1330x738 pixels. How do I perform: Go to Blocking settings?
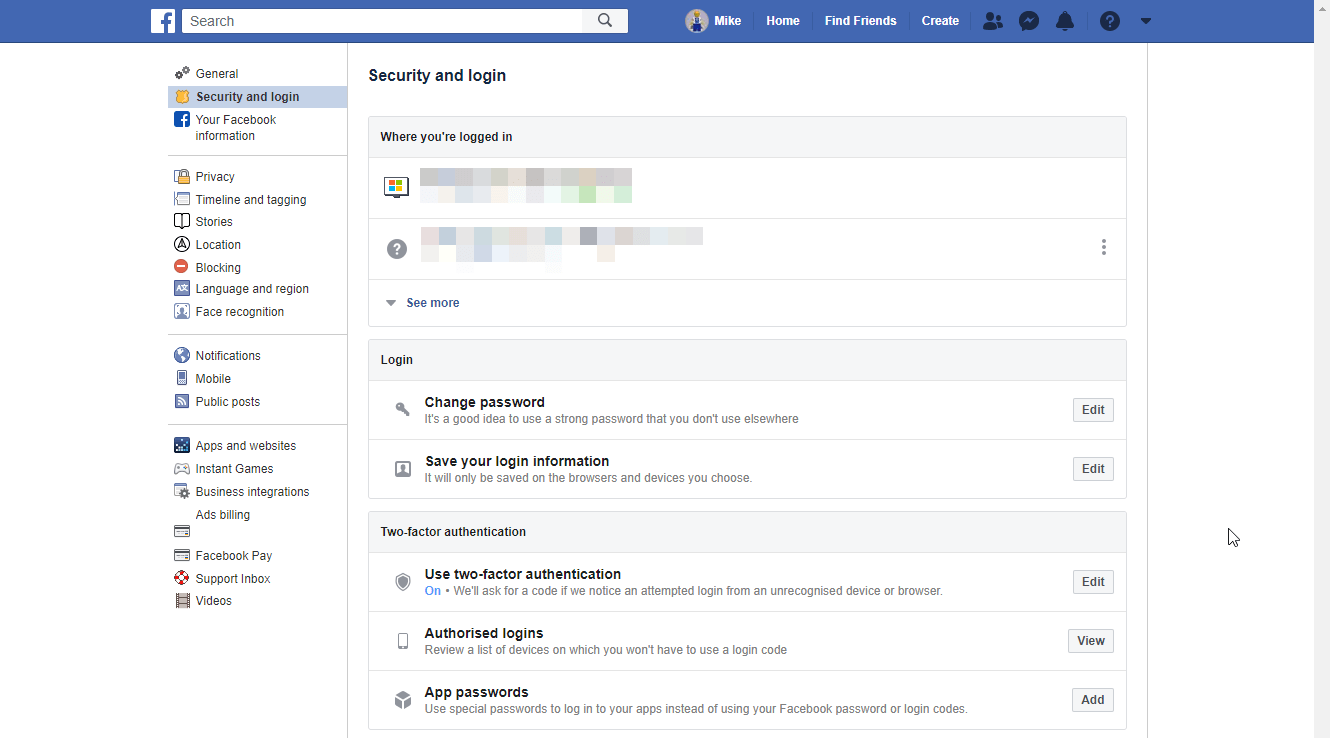point(218,268)
